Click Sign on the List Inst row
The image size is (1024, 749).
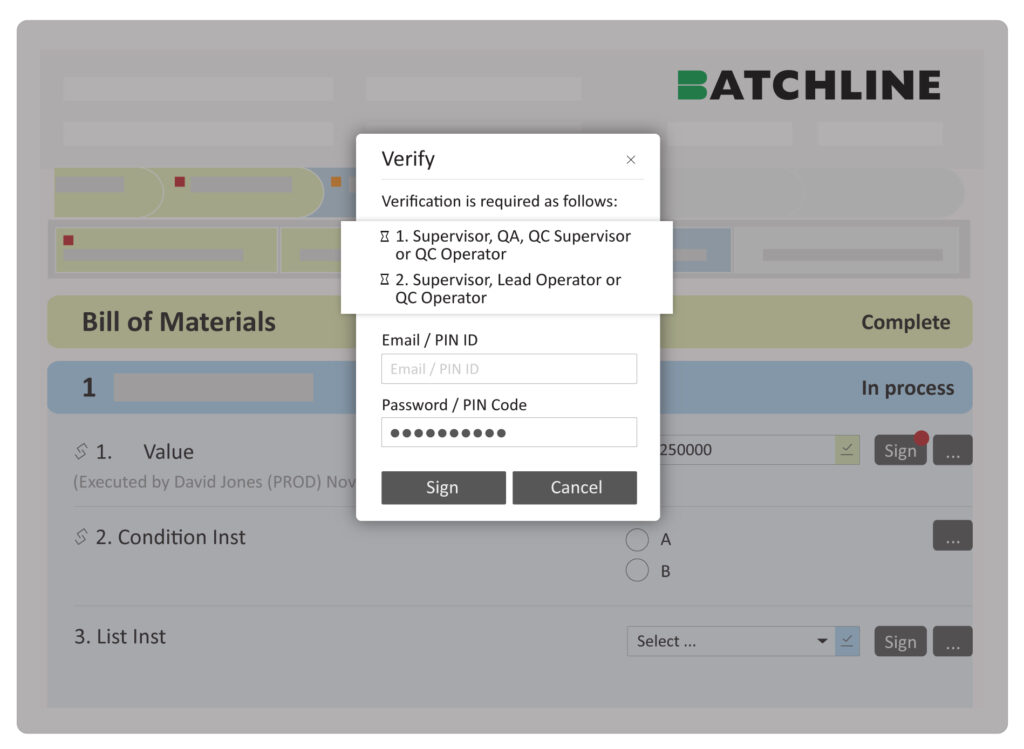point(899,641)
